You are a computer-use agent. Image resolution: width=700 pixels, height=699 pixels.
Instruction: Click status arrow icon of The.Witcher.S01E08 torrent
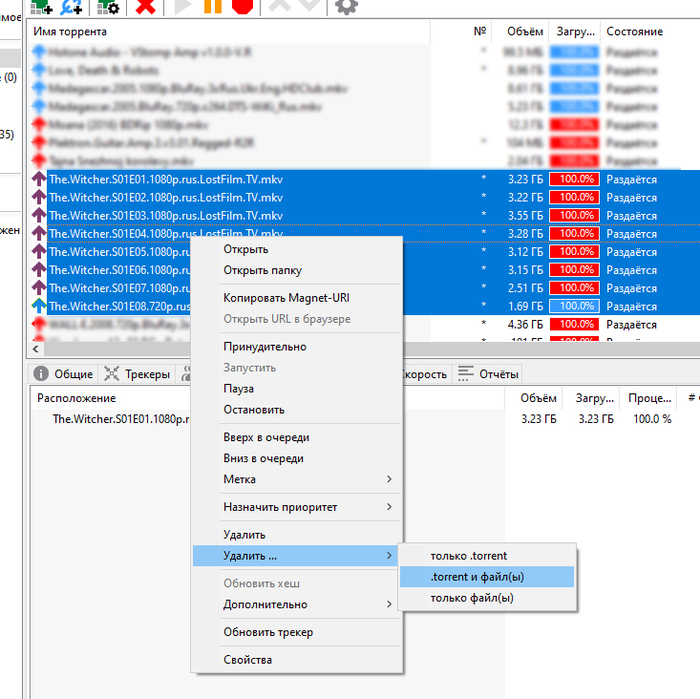click(x=39, y=306)
